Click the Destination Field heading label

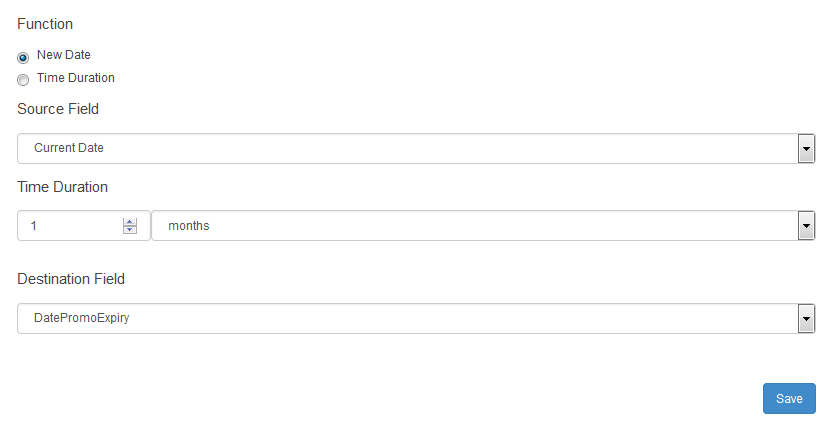coord(71,279)
